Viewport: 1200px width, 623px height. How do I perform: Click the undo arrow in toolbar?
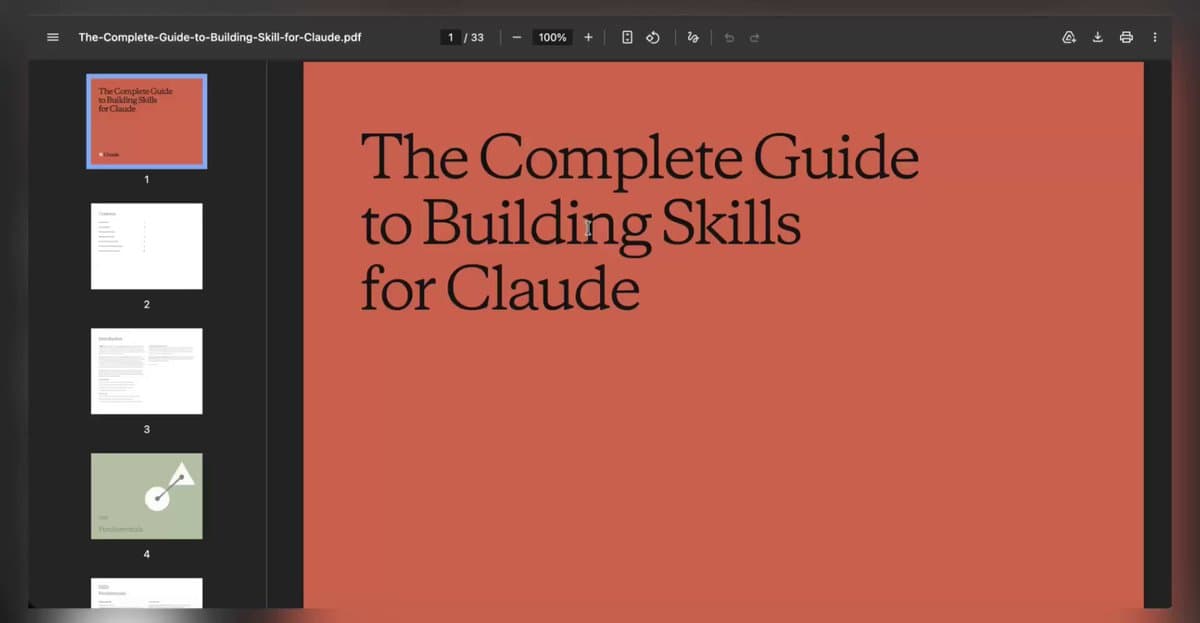click(729, 37)
